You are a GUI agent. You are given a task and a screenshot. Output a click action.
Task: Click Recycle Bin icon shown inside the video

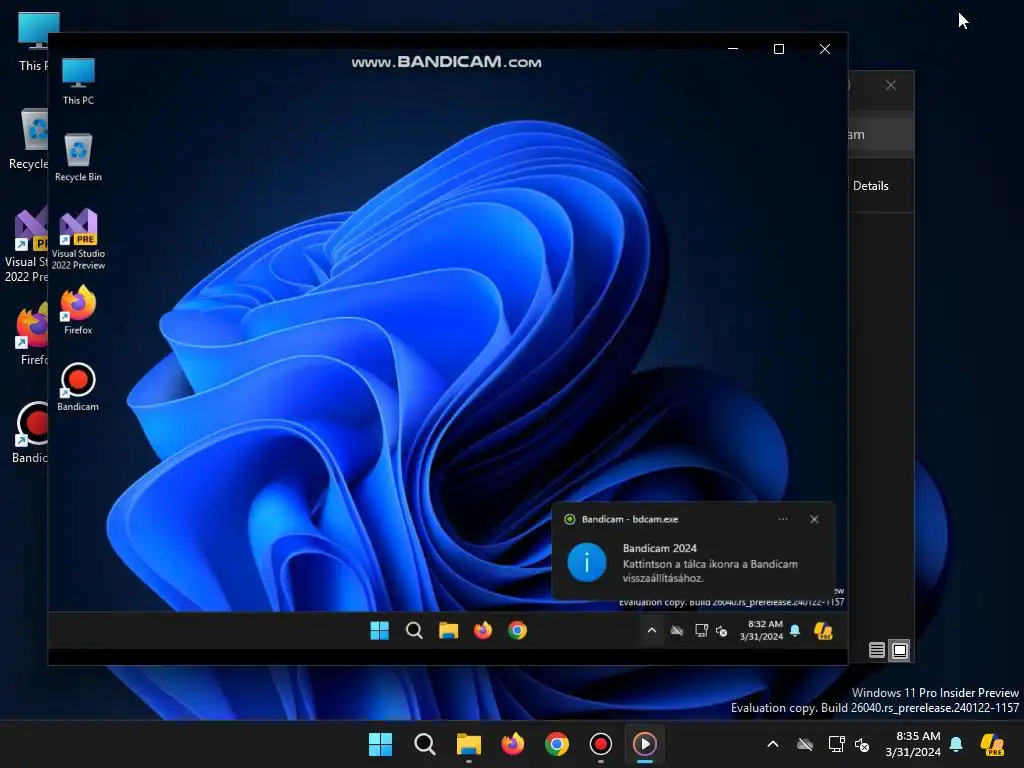tap(78, 157)
